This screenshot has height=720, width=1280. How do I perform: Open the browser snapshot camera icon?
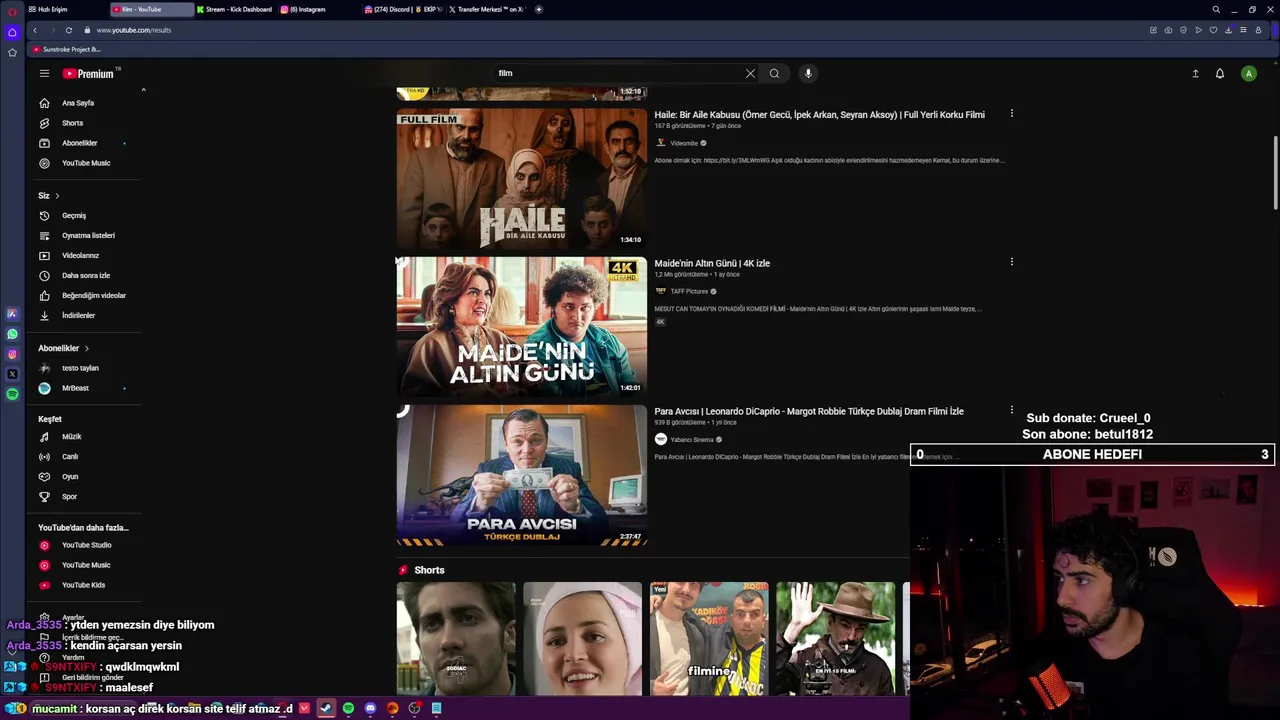(x=1168, y=30)
